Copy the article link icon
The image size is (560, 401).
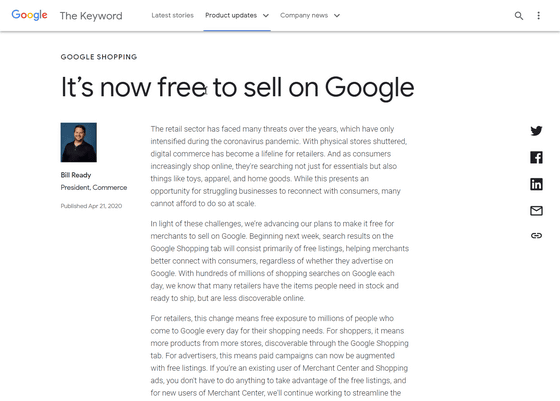pyautogui.click(x=536, y=235)
